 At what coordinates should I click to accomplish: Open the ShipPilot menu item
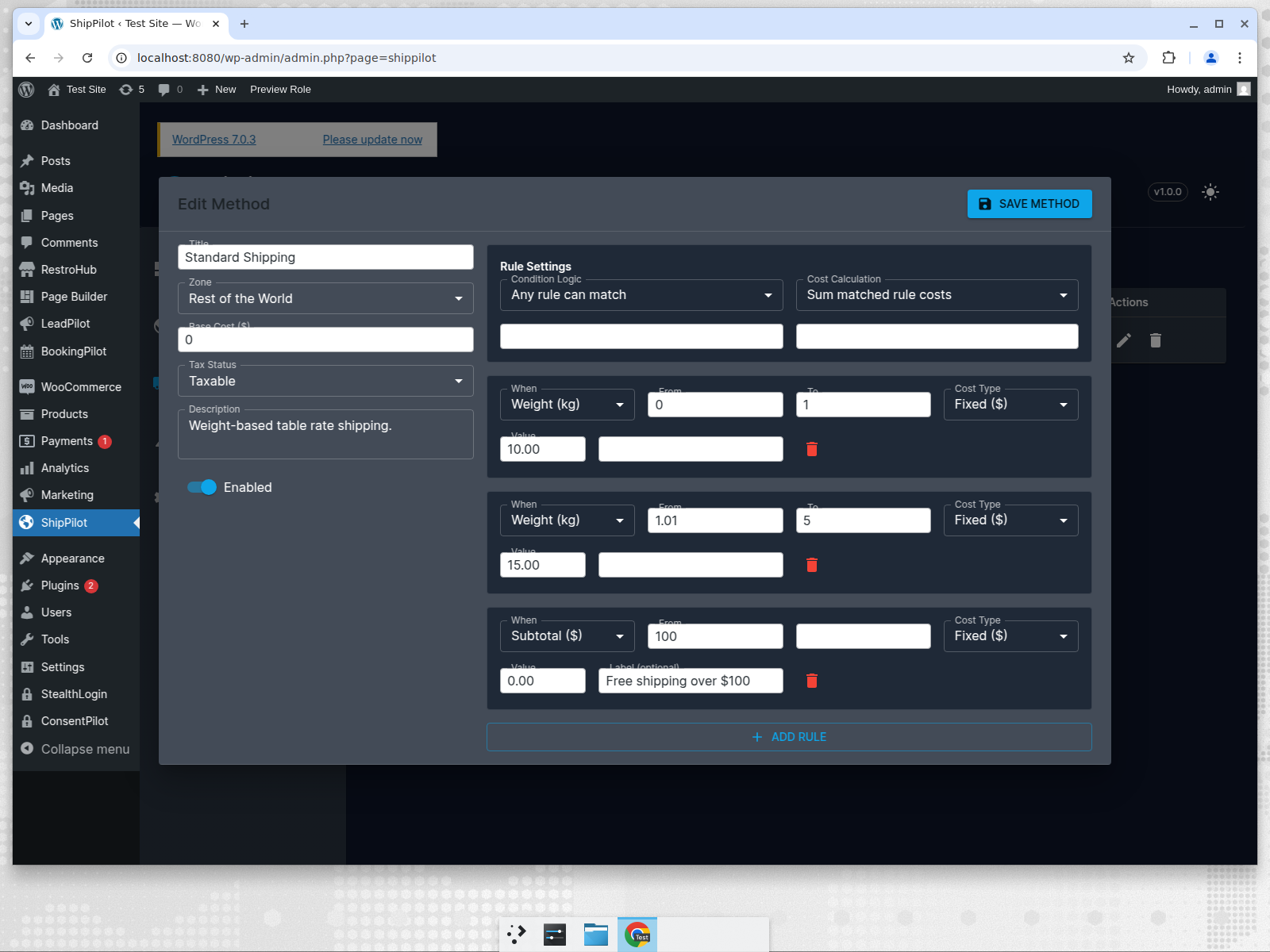pos(76,523)
